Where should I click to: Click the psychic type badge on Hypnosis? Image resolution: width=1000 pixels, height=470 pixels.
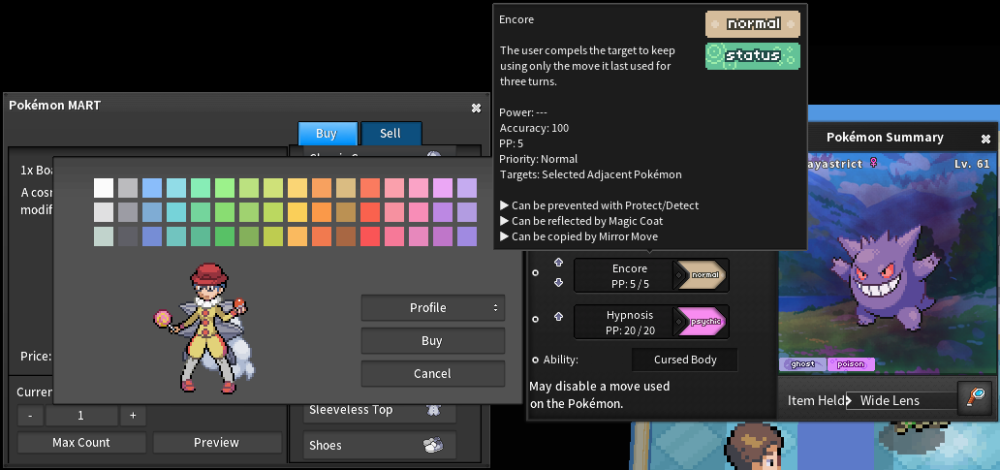coord(702,322)
